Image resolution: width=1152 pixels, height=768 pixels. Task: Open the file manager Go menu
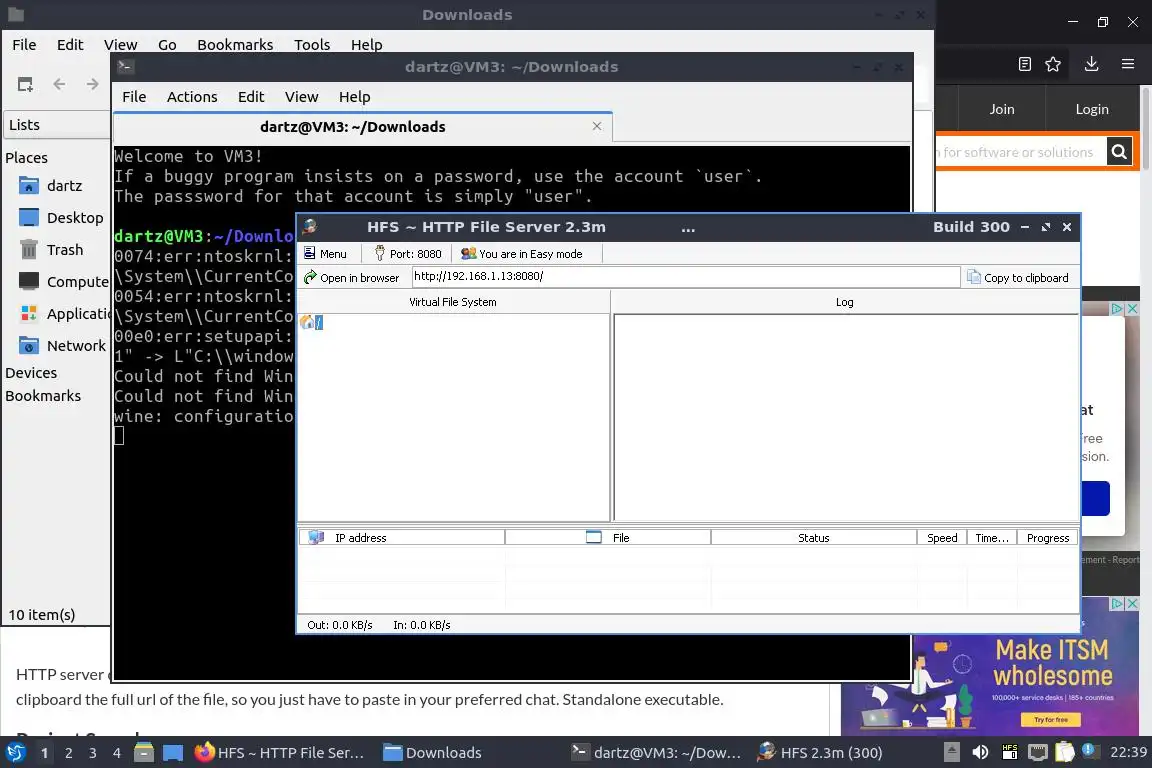coord(167,45)
